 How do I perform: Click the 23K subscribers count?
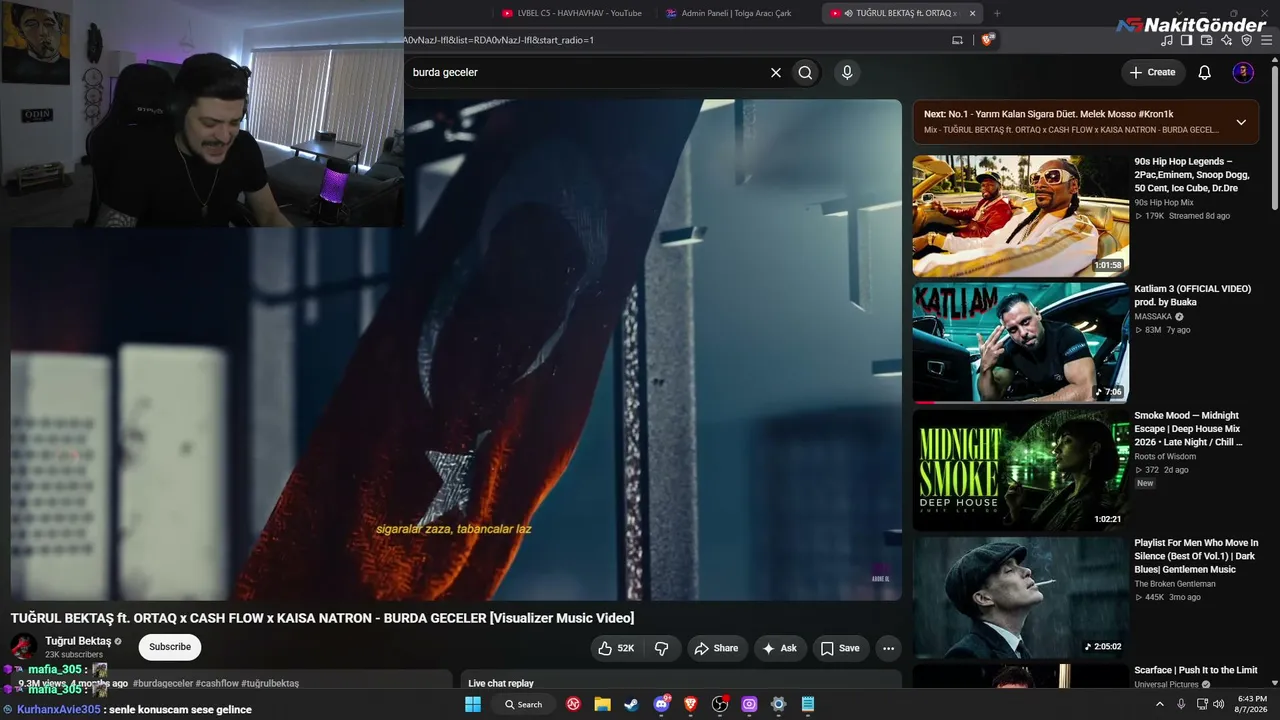(74, 654)
